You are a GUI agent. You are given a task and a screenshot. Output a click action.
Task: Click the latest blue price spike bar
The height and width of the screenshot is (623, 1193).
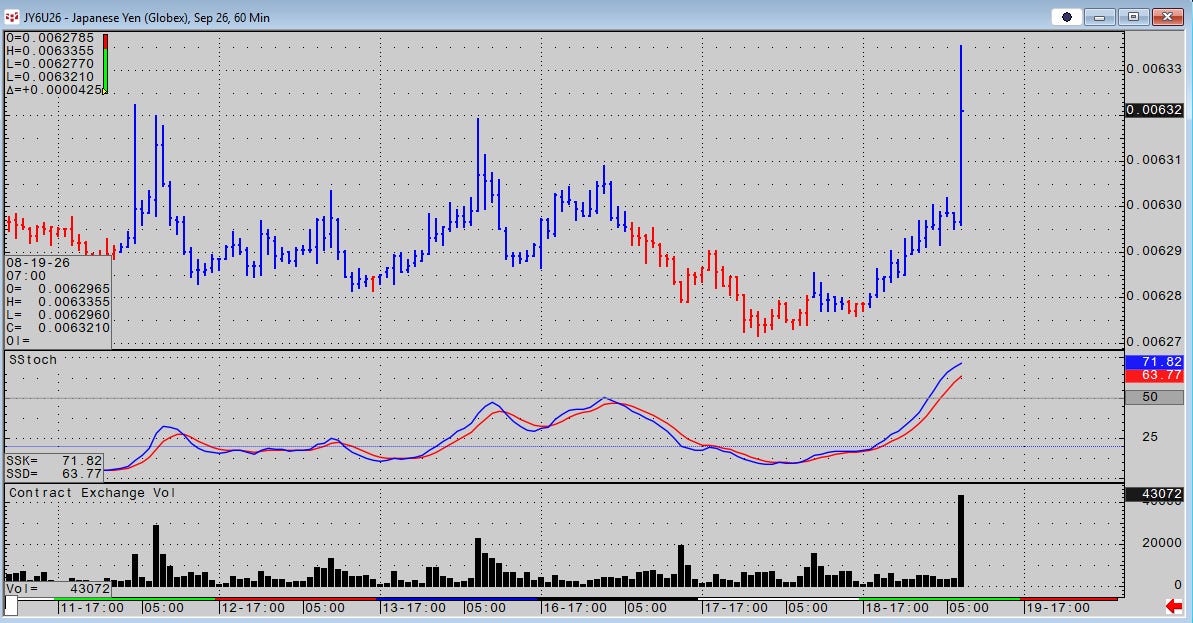961,135
